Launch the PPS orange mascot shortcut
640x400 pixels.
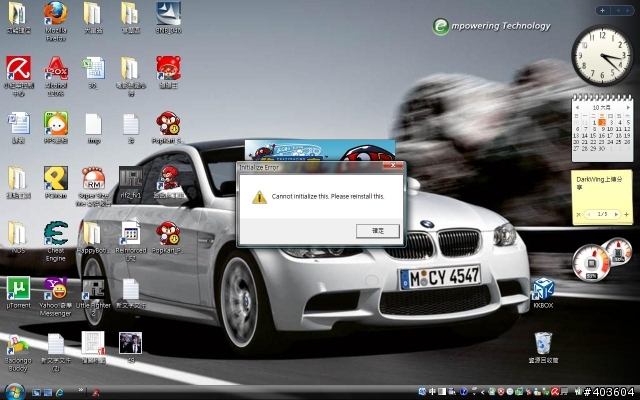(x=56, y=128)
